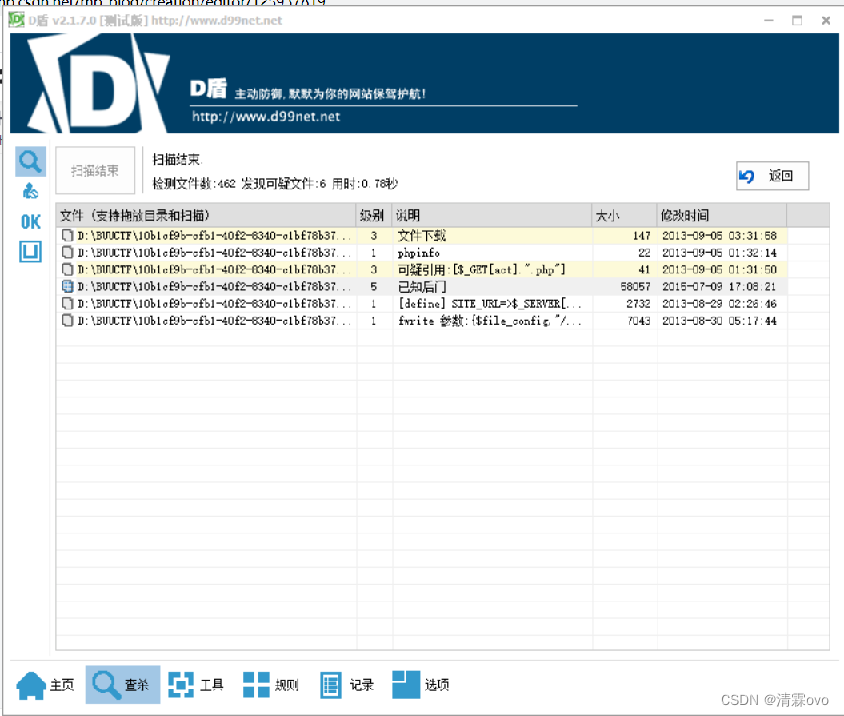The height and width of the screenshot is (716, 844).
Task: Click file icon of SITE_URL define row
Action: tap(67, 304)
